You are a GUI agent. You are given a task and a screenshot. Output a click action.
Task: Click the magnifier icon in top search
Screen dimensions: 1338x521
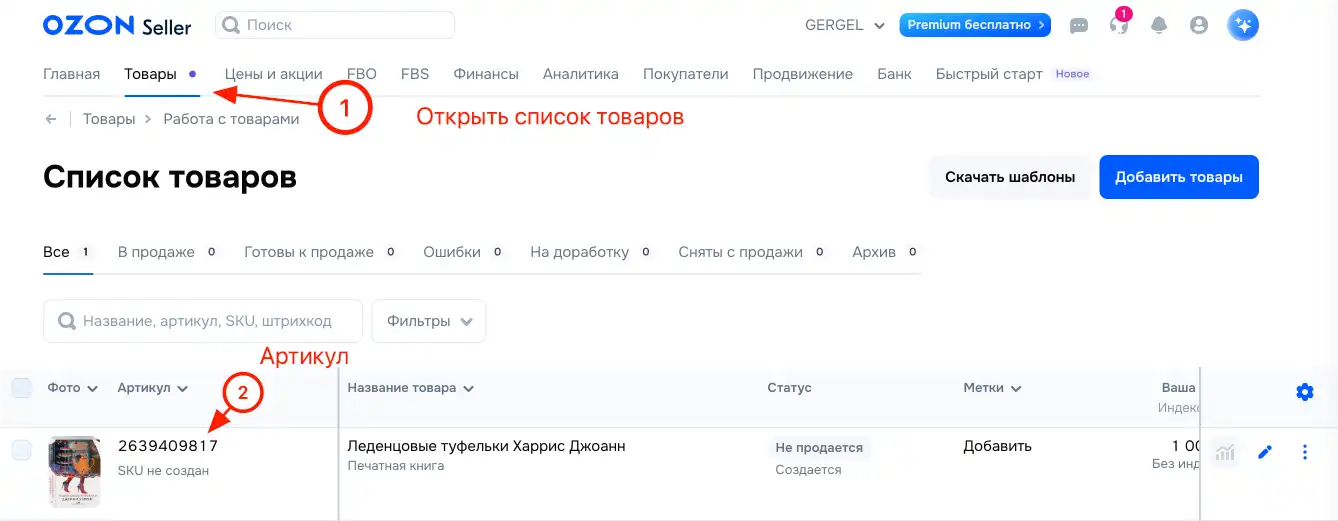tap(231, 25)
